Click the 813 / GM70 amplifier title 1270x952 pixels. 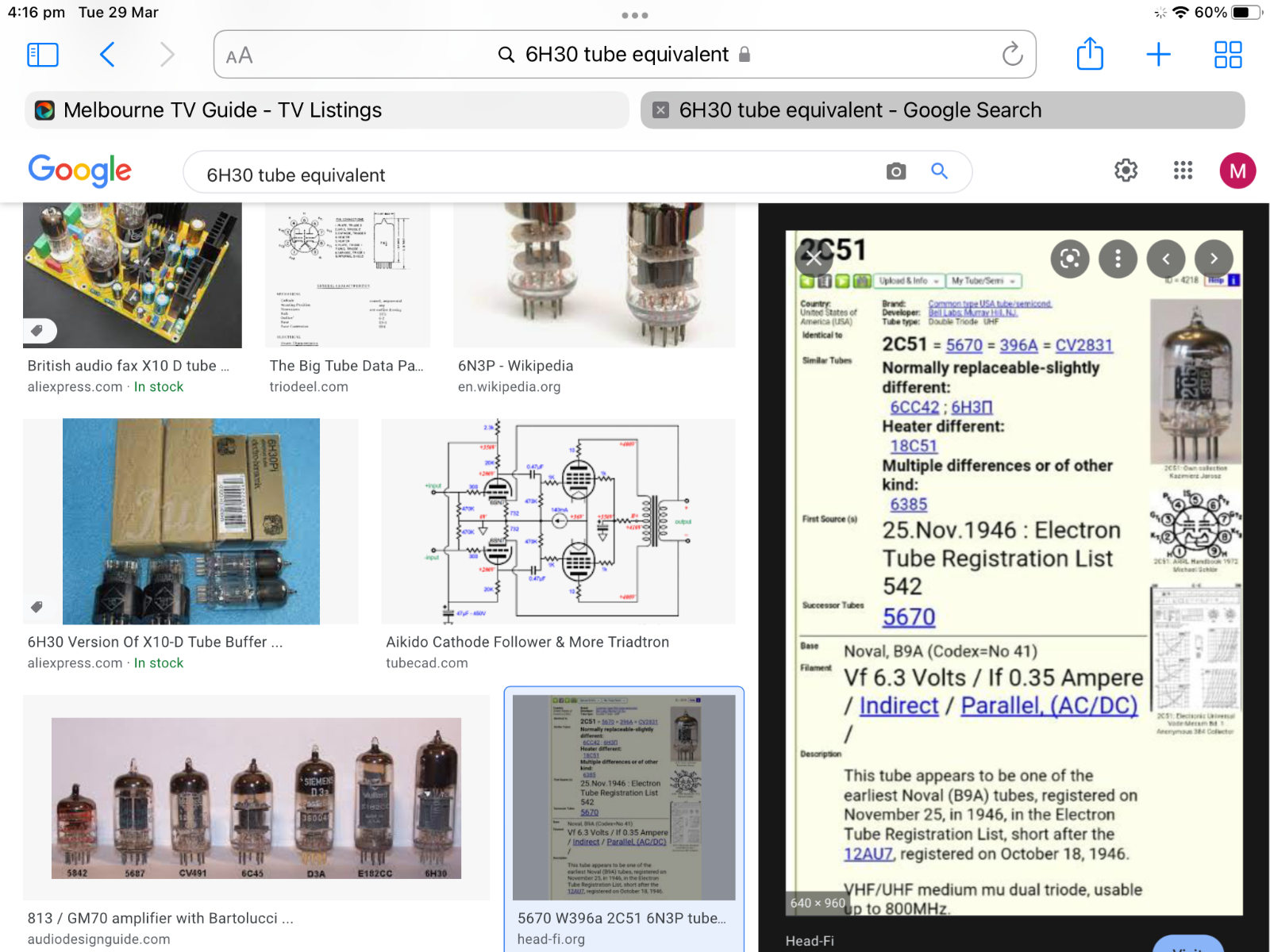(x=160, y=918)
